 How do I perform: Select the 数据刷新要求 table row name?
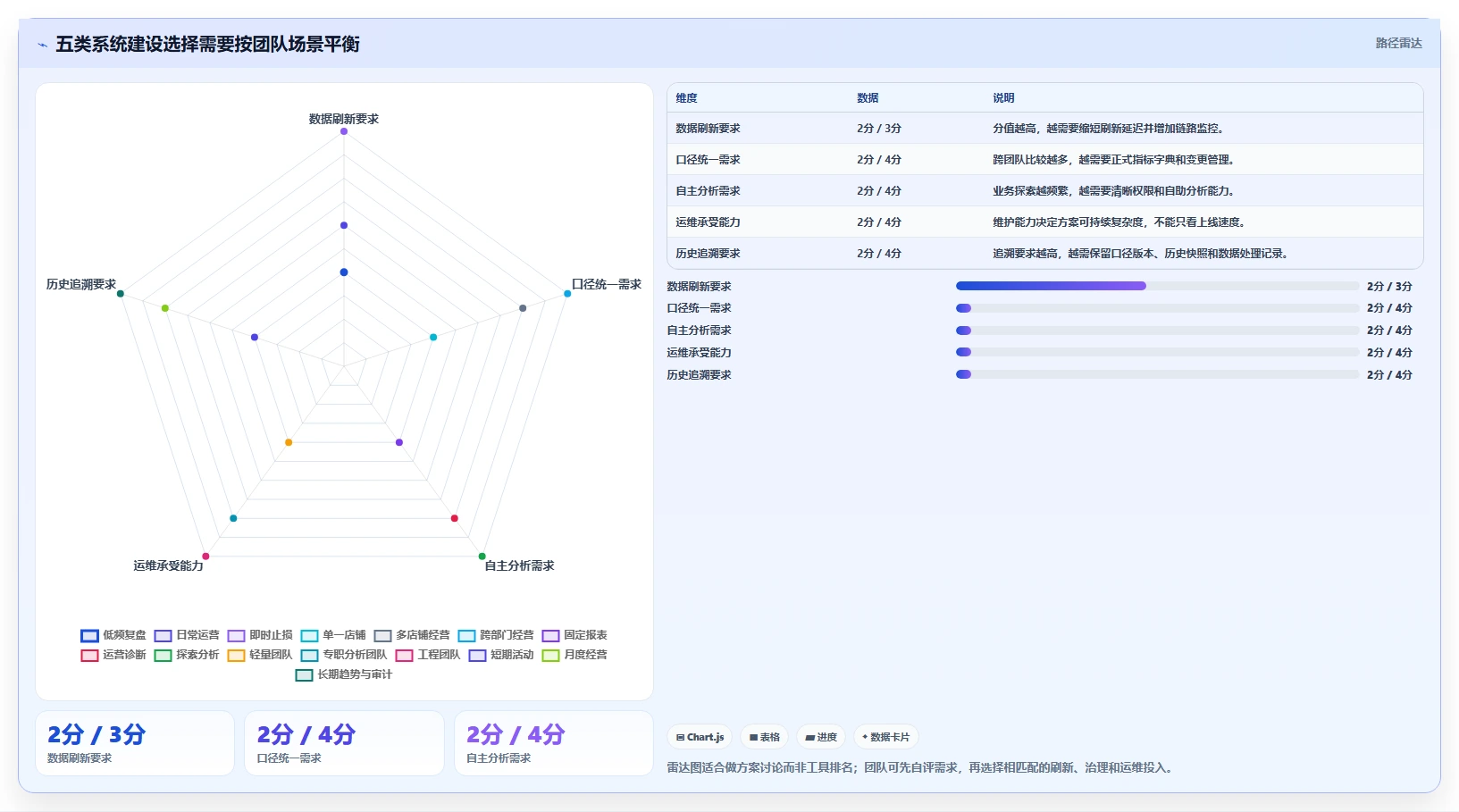(x=708, y=129)
